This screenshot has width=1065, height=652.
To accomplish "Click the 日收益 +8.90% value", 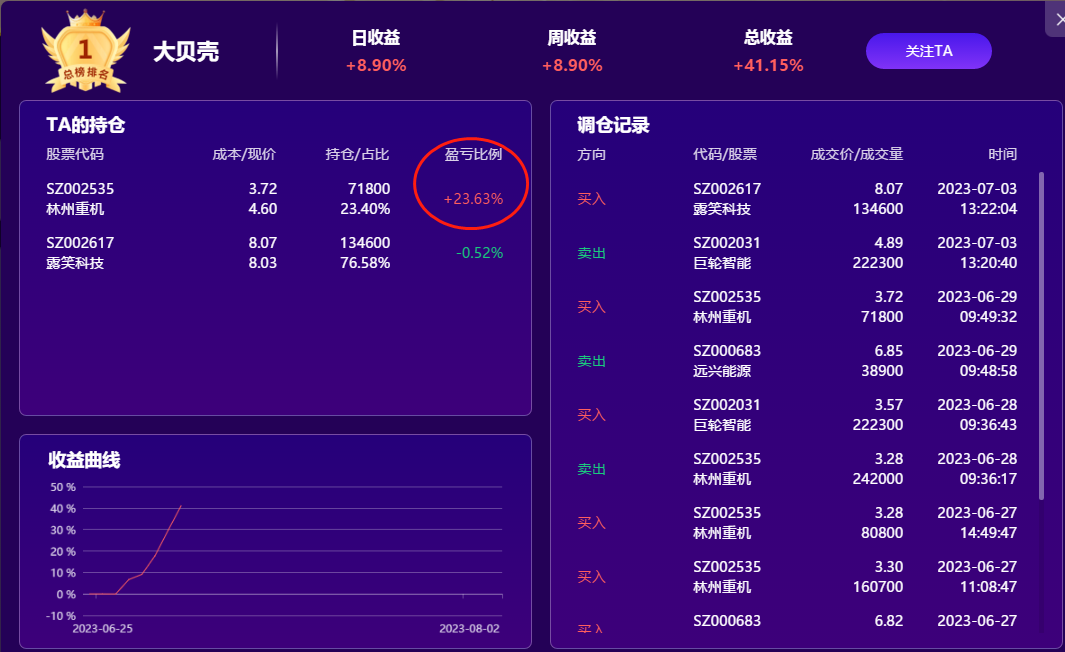I will pyautogui.click(x=376, y=65).
